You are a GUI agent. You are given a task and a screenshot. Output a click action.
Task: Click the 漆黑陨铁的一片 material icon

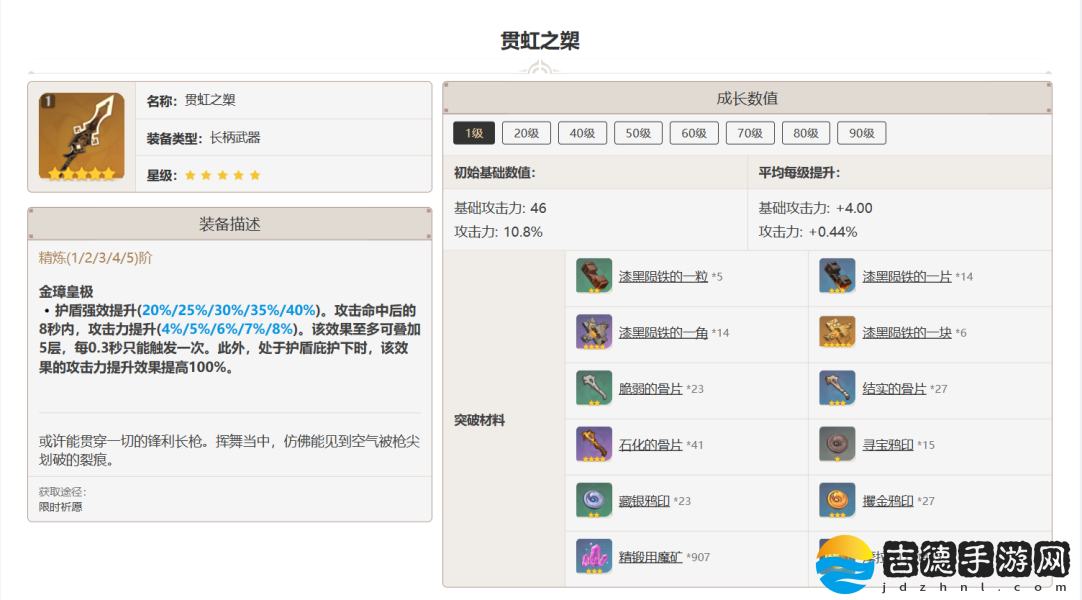[837, 276]
